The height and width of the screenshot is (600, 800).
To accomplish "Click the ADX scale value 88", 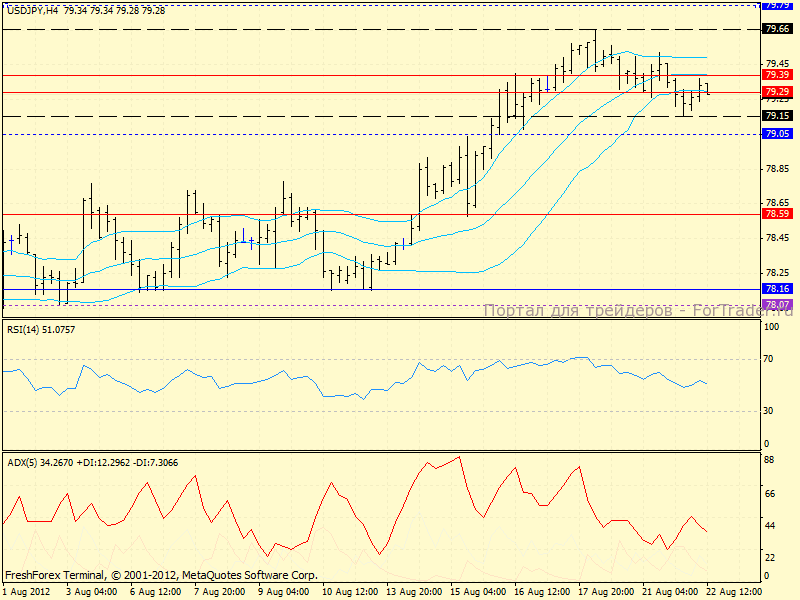I will point(770,460).
